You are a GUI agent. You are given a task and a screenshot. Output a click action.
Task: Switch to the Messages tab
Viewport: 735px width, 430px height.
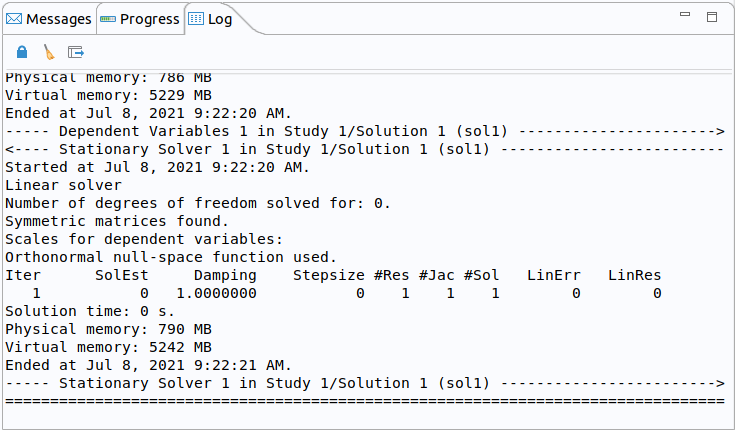[x=49, y=19]
